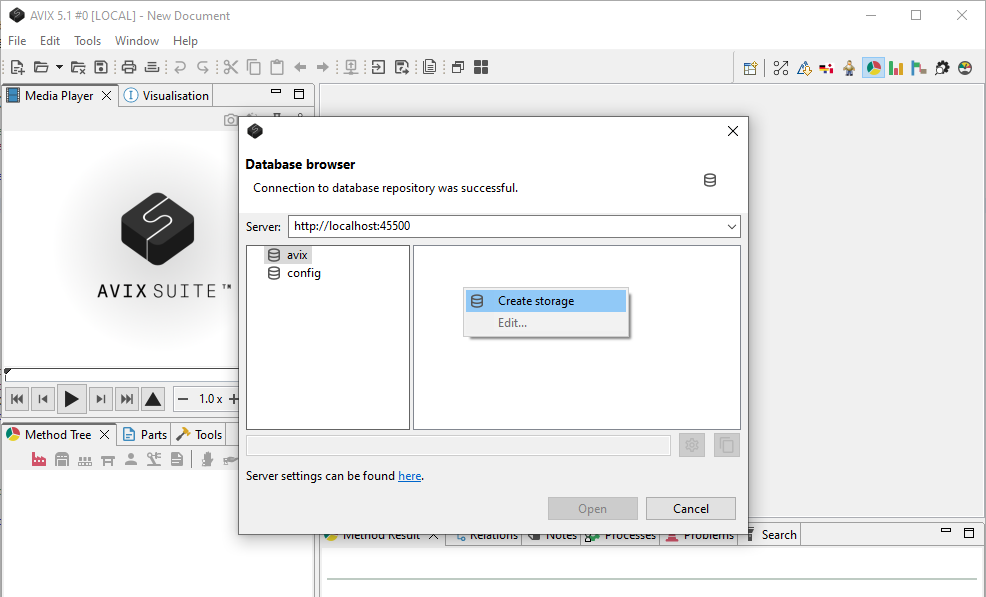Click Cancel in the Database browser dialog
The width and height of the screenshot is (986, 597).
tap(690, 508)
